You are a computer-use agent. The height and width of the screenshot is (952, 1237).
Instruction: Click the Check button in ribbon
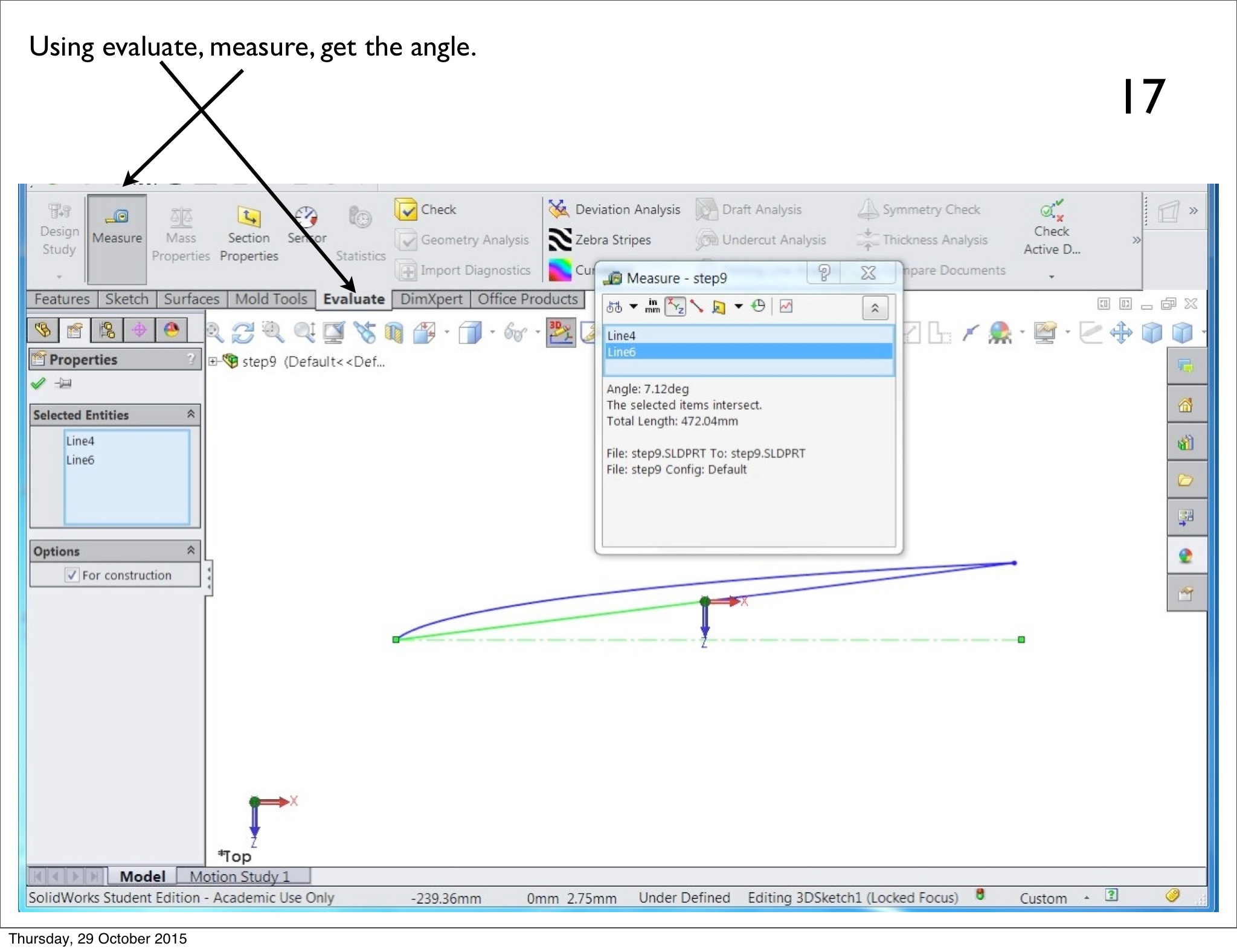(425, 210)
